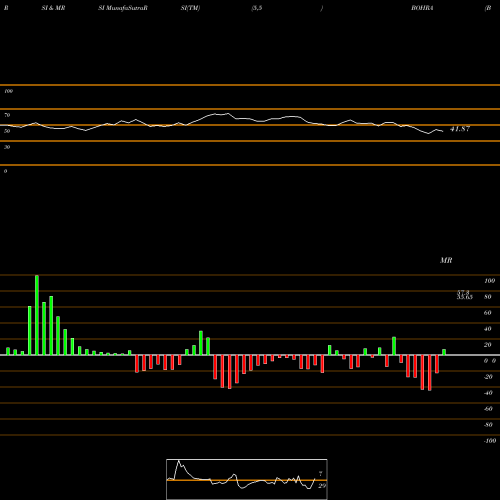Select the 30 level label on RSI axis

coord(7,147)
